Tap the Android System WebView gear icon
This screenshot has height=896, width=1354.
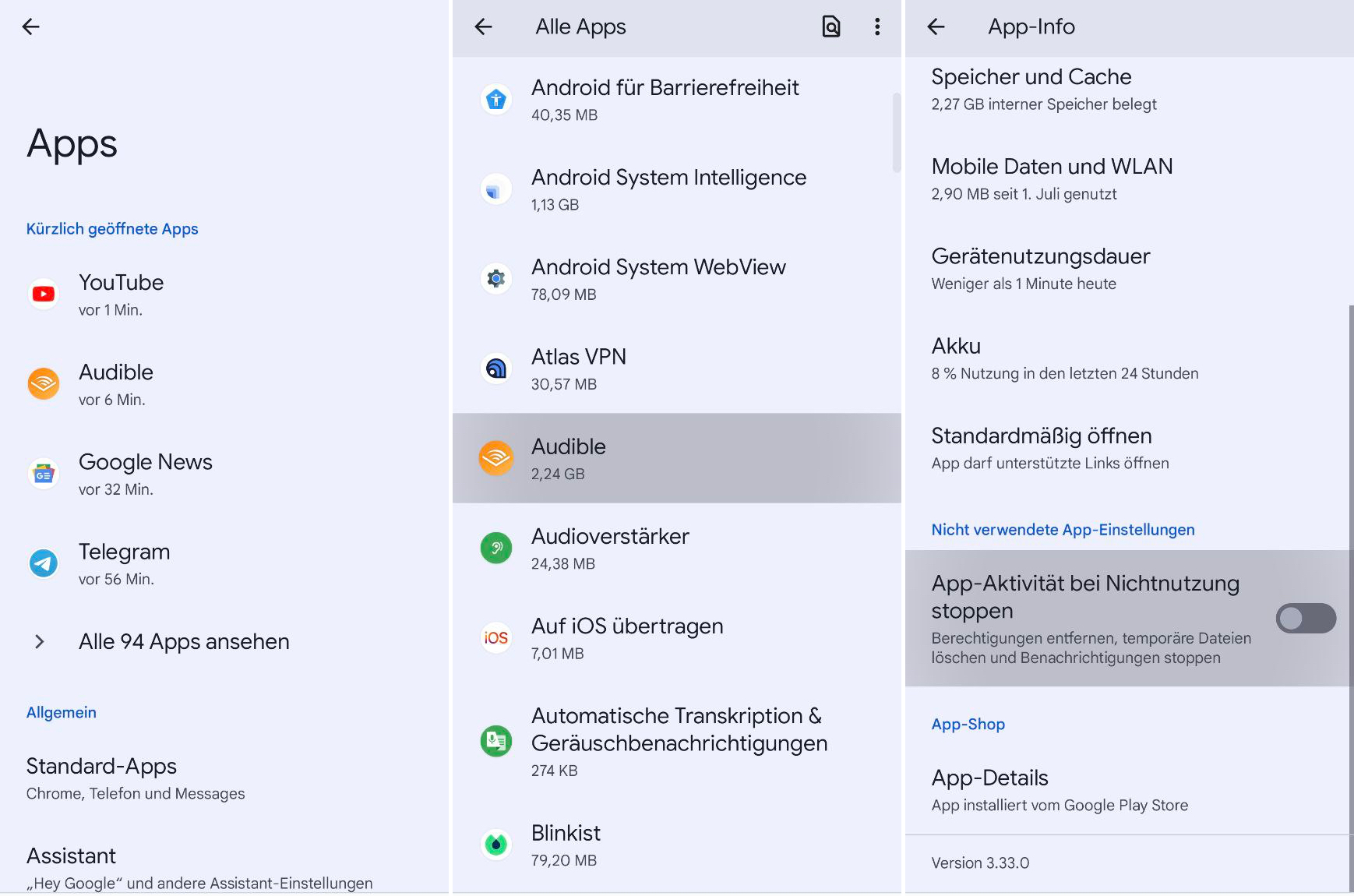496,279
